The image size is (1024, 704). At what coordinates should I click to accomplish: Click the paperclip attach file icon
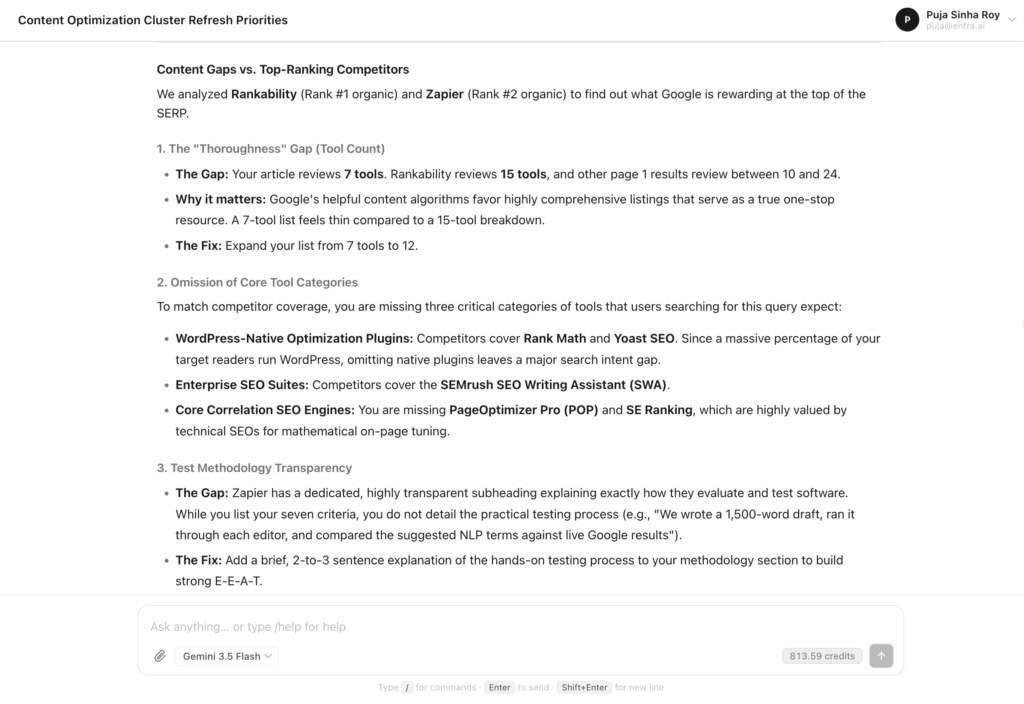click(160, 656)
